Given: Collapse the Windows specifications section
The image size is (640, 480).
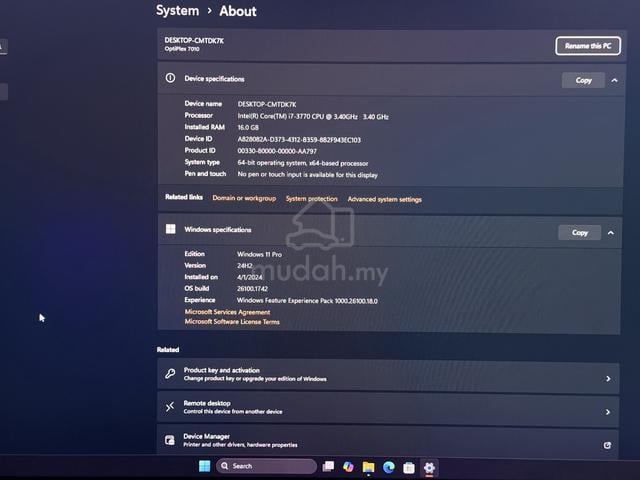Looking at the screenshot, I should [x=611, y=233].
